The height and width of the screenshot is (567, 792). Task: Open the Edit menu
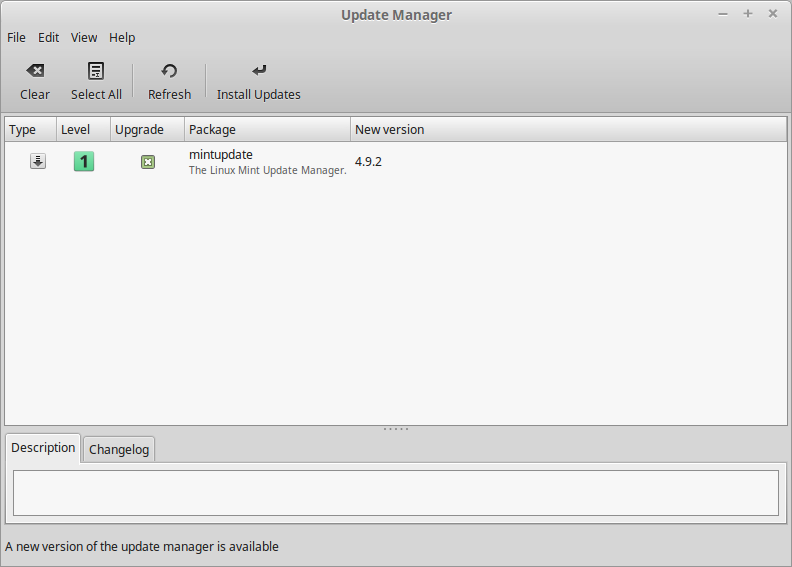point(48,37)
